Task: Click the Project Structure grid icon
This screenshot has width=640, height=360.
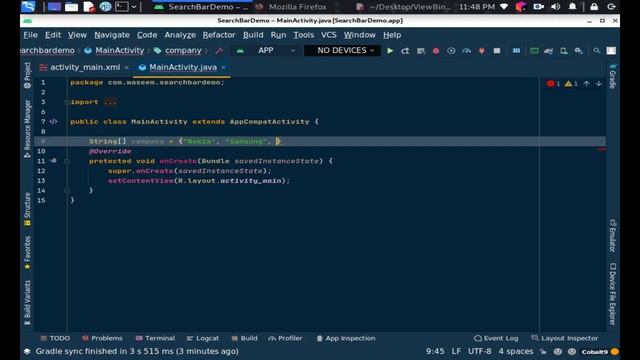Action: click(516, 51)
